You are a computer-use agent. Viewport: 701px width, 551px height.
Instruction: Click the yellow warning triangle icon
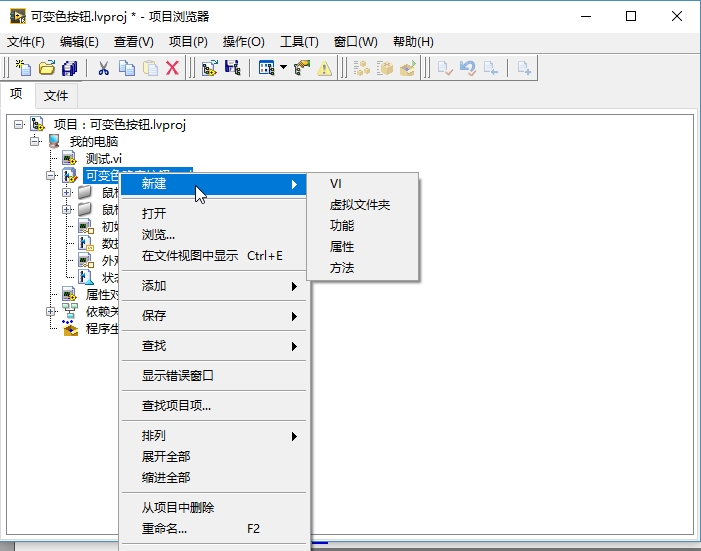[325, 68]
